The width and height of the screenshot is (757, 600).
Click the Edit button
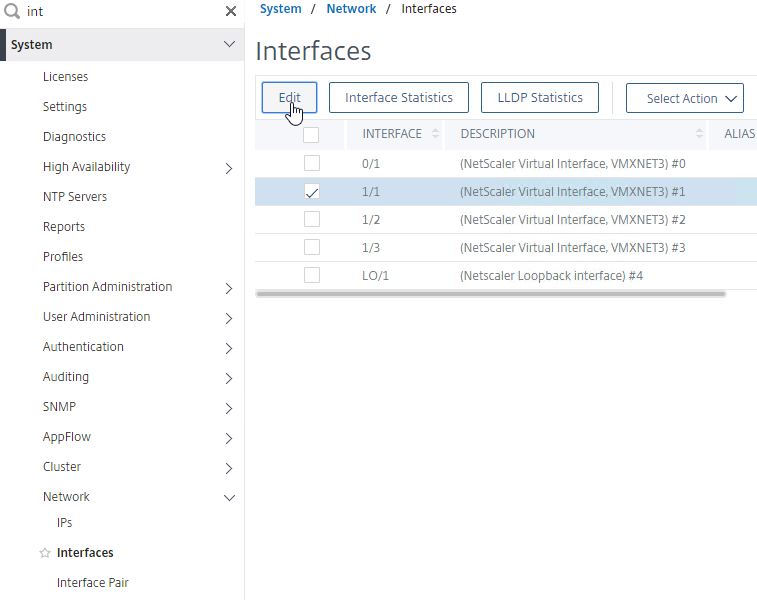[289, 98]
